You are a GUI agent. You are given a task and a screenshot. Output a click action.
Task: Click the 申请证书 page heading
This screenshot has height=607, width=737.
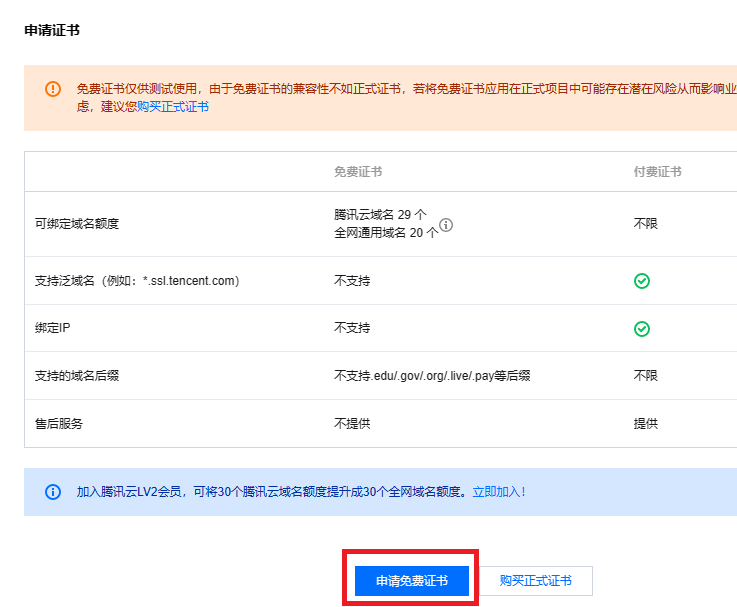point(52,30)
